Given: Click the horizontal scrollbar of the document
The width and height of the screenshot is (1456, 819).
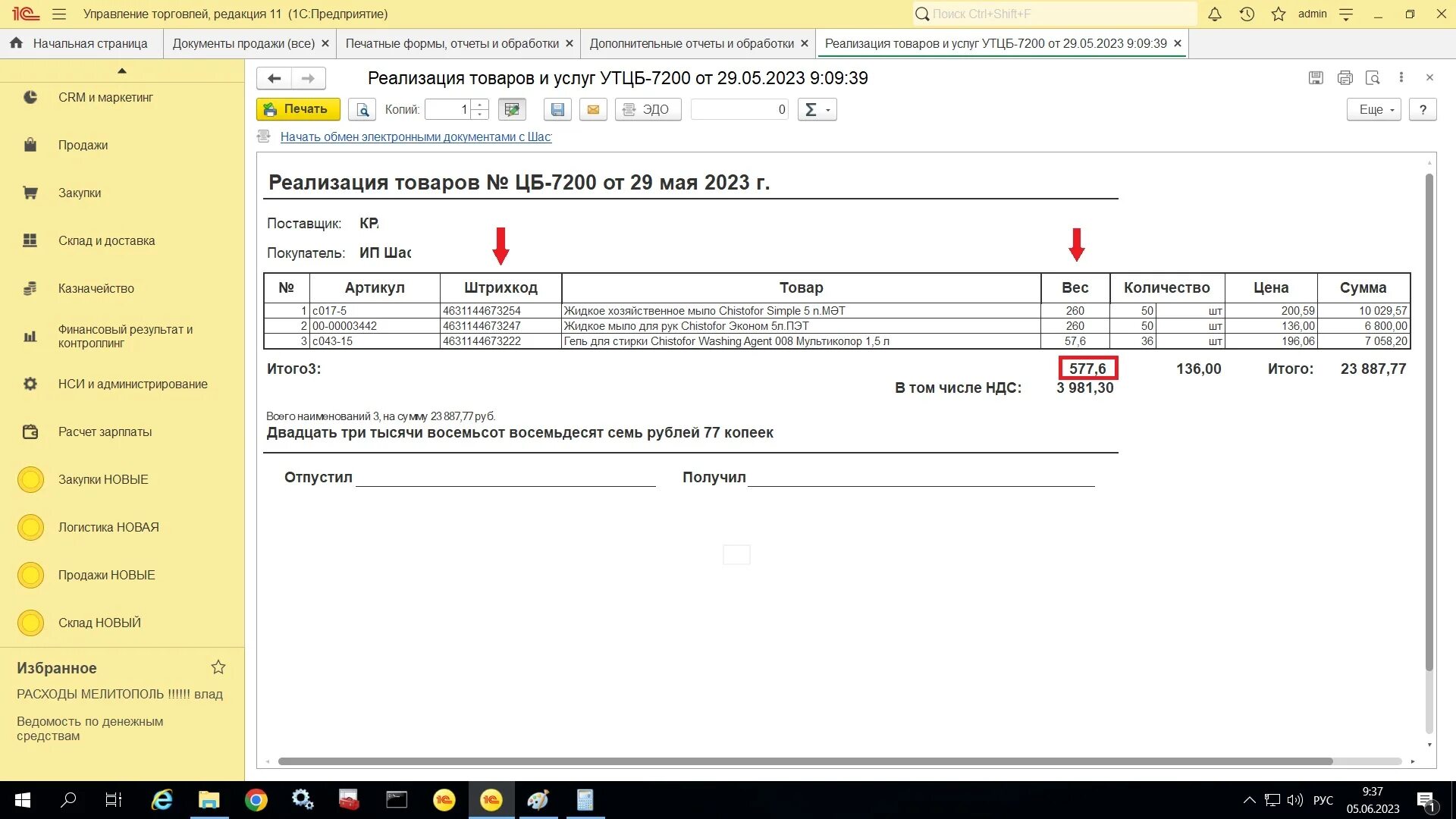Looking at the screenshot, I should 805,761.
